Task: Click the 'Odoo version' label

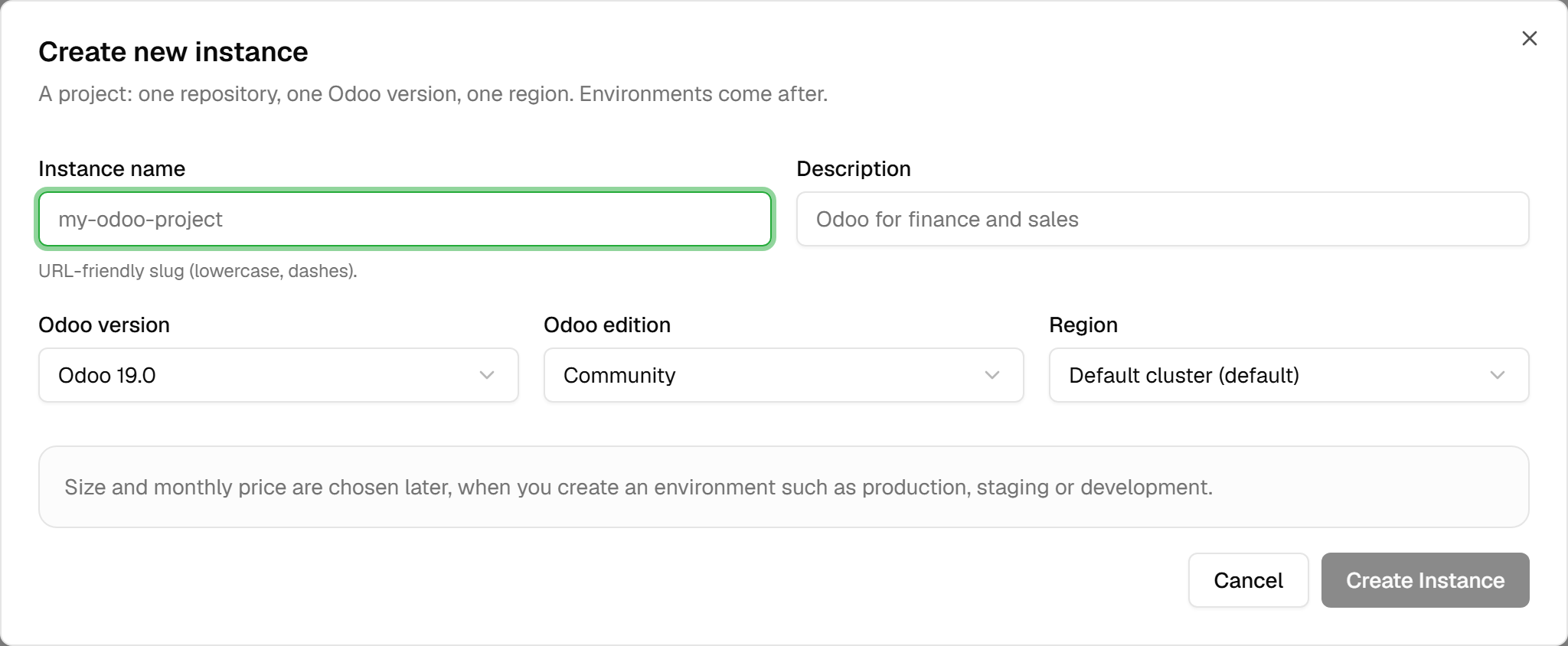Action: click(104, 325)
